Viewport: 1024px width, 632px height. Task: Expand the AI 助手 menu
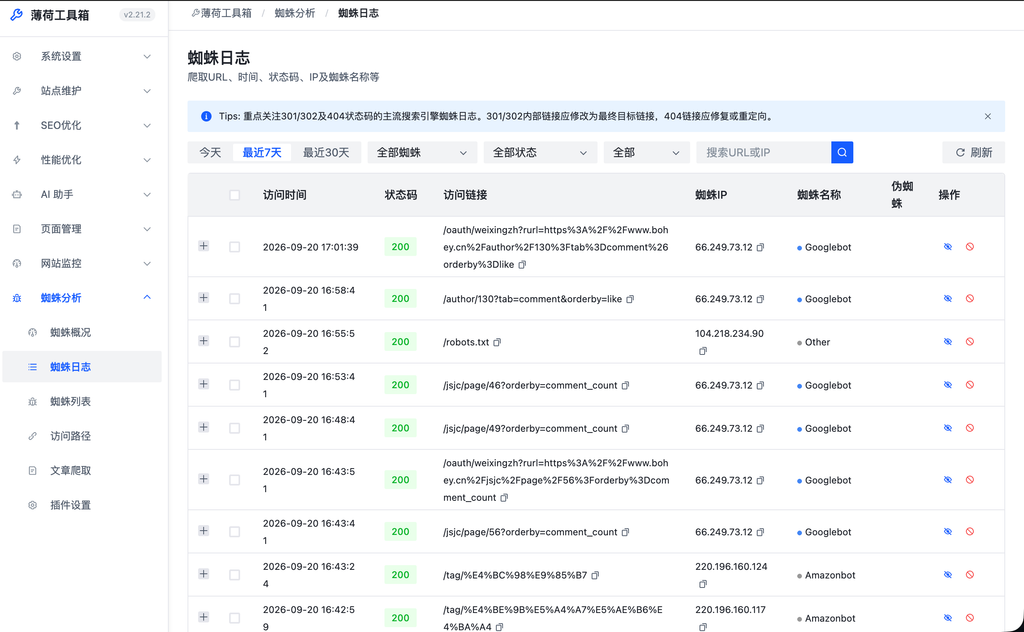coord(82,195)
